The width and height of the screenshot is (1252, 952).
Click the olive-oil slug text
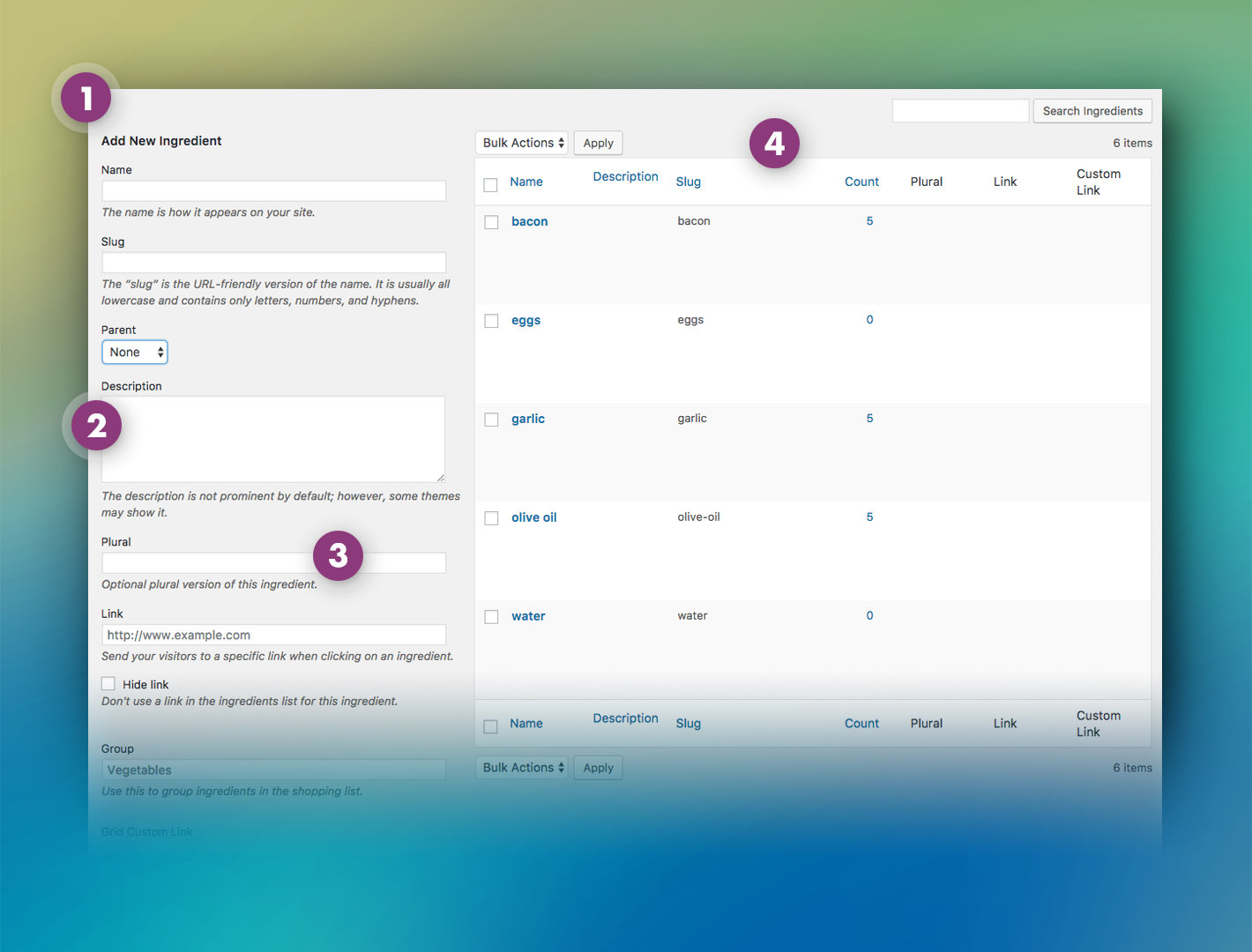(698, 517)
